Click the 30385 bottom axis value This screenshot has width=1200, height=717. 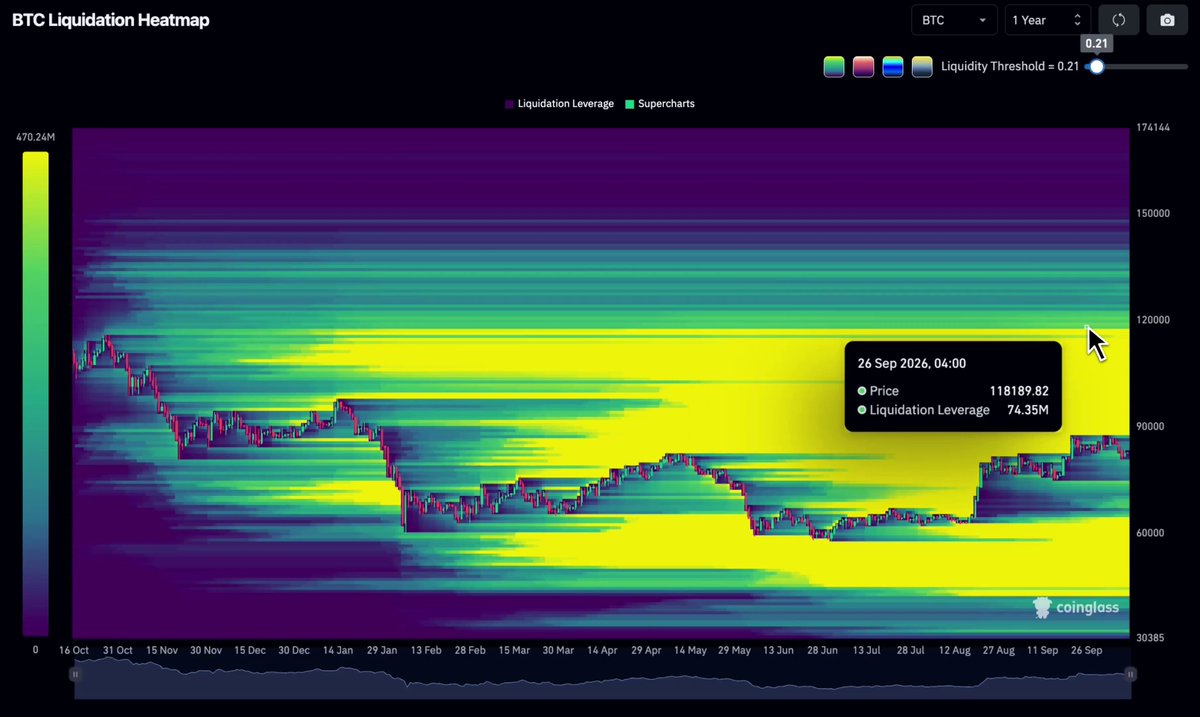pos(1152,638)
